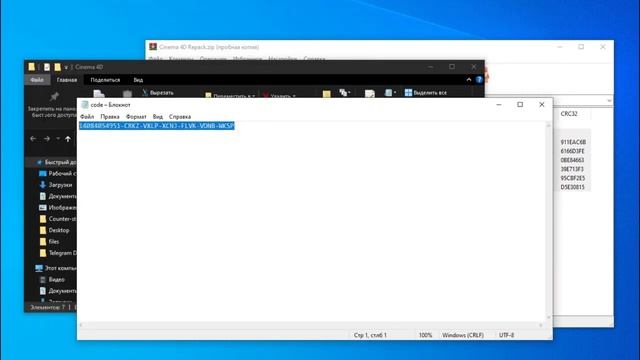Click the Paste icon in Explorer ribbon

click(x=127, y=94)
